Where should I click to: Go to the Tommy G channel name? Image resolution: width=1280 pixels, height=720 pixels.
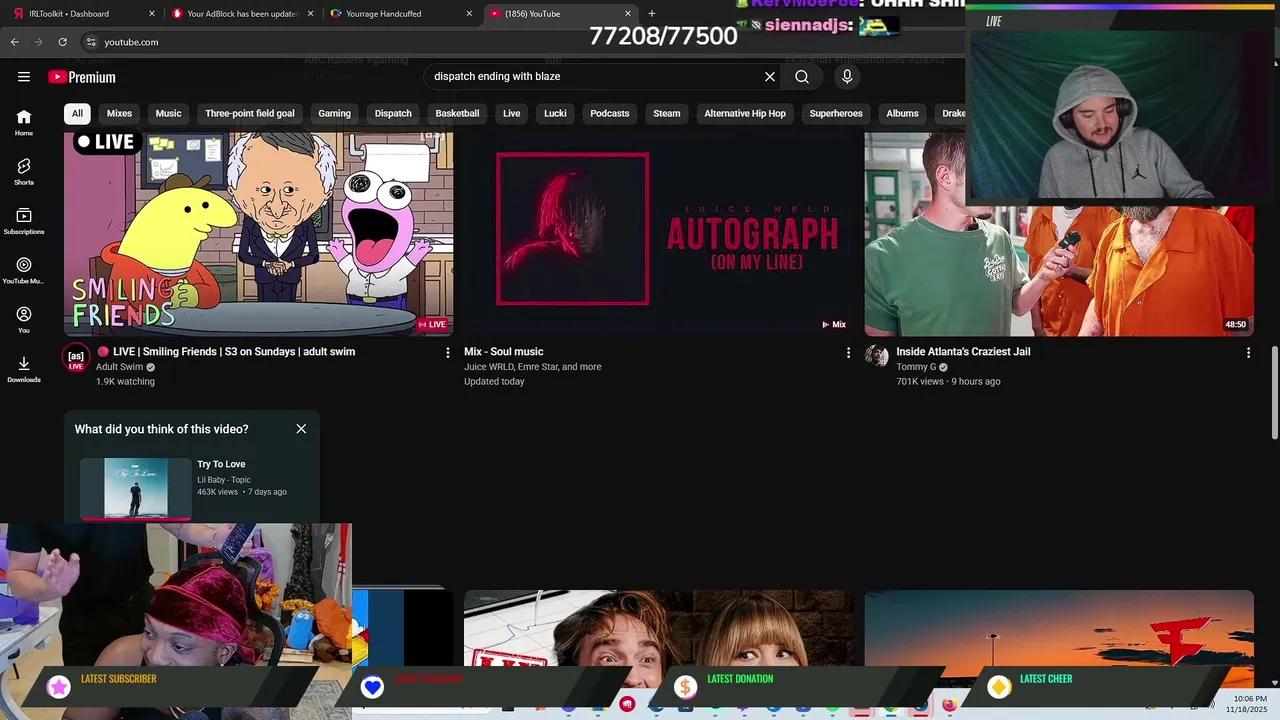point(916,367)
